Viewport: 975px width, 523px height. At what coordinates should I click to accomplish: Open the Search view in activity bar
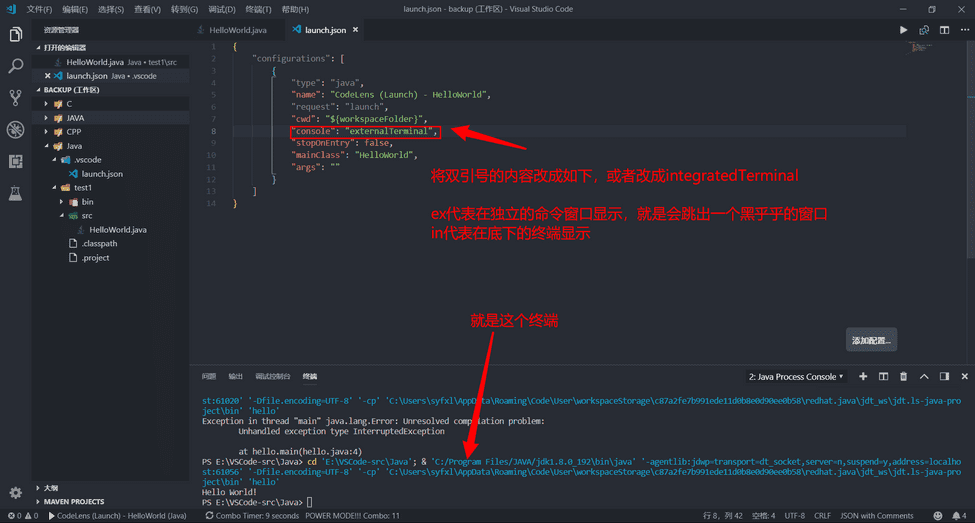(15, 66)
